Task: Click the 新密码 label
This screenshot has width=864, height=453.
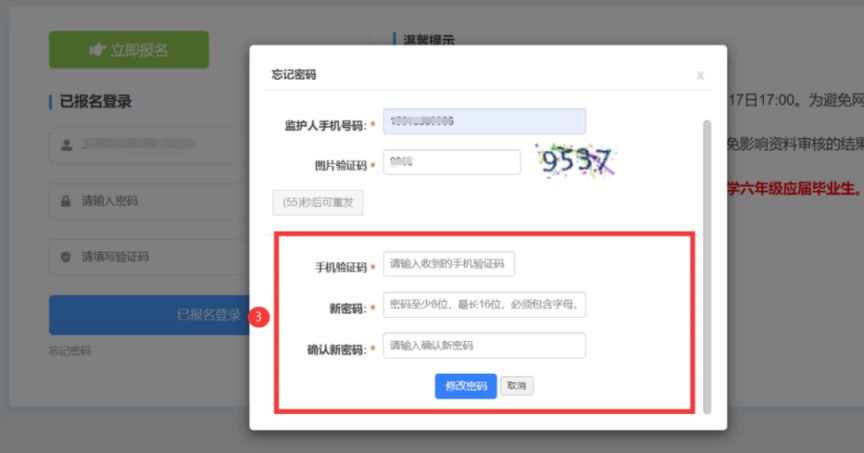Action: click(348, 309)
